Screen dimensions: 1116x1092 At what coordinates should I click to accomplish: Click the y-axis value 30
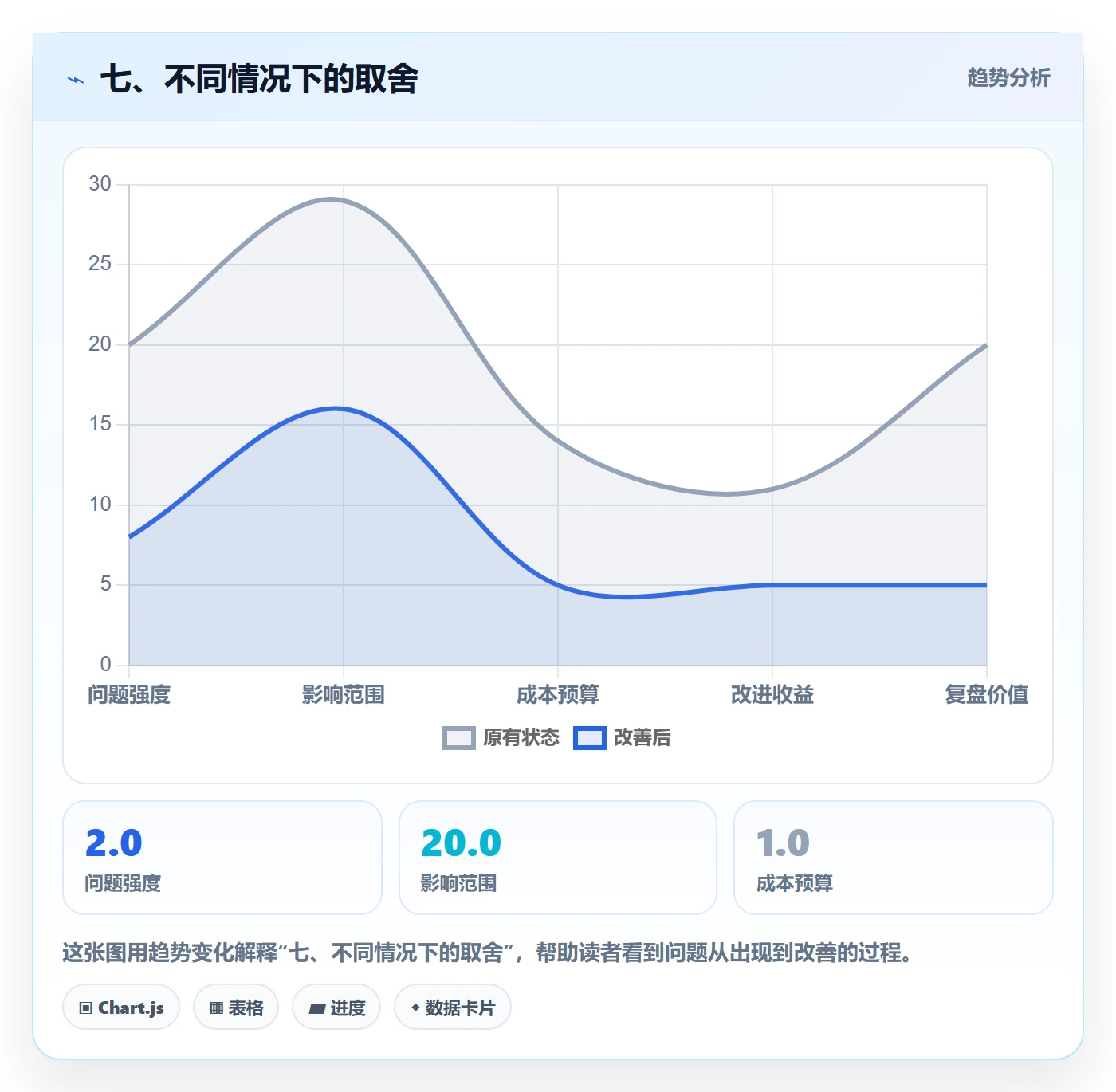tap(100, 184)
